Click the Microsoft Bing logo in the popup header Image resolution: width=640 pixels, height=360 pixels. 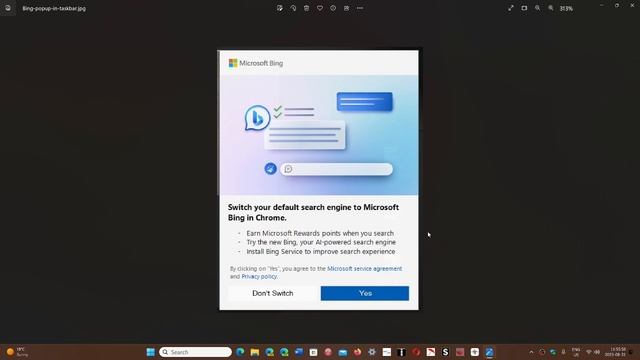click(x=256, y=63)
